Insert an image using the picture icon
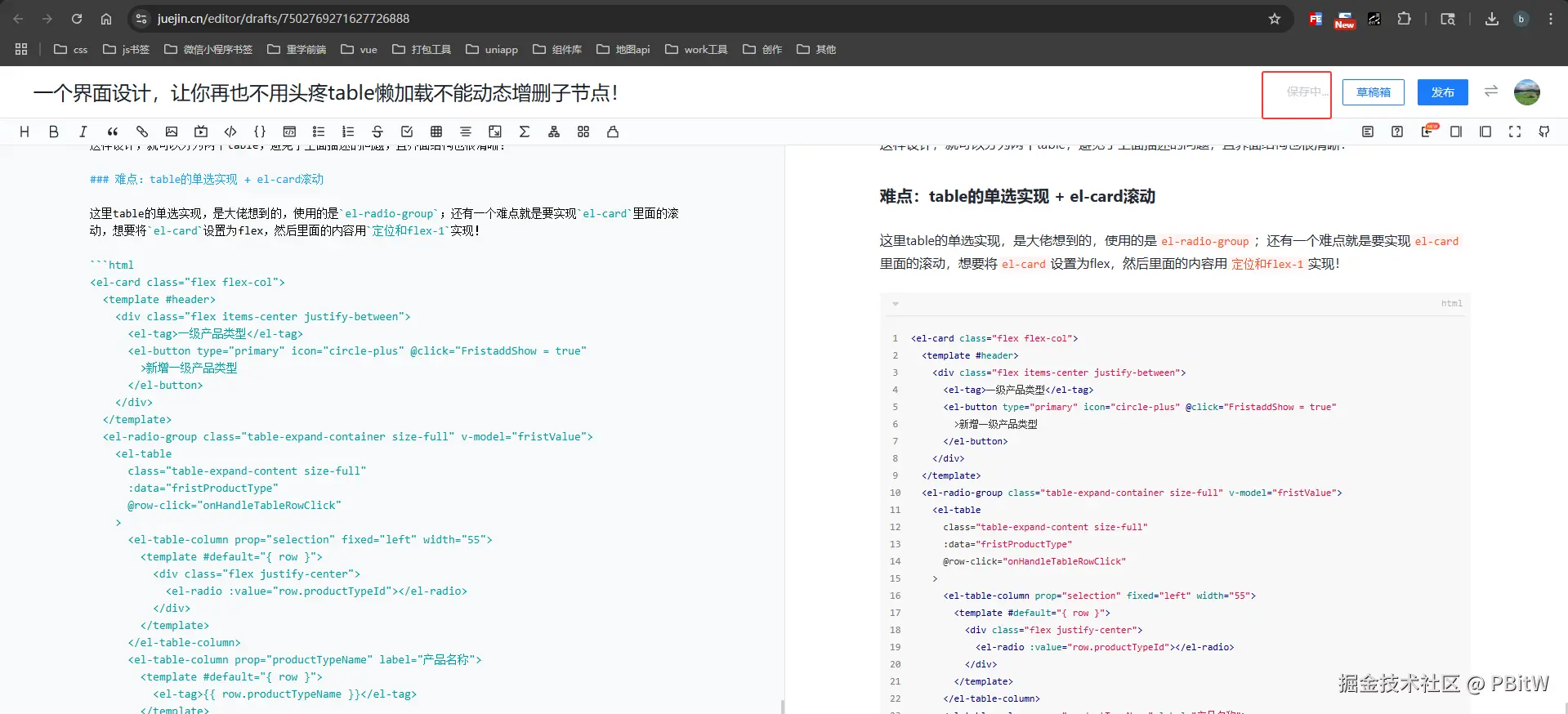Screen dimensions: 1568x714 point(172,132)
